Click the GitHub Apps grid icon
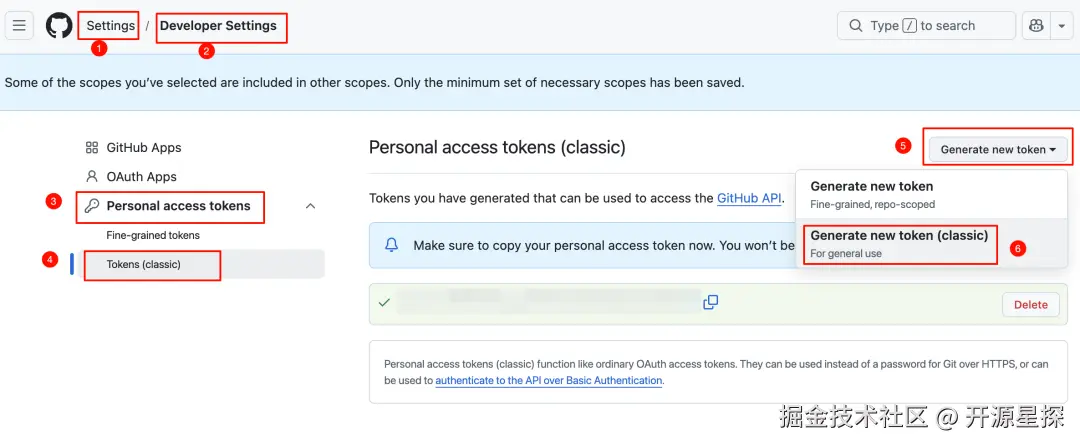 point(92,148)
